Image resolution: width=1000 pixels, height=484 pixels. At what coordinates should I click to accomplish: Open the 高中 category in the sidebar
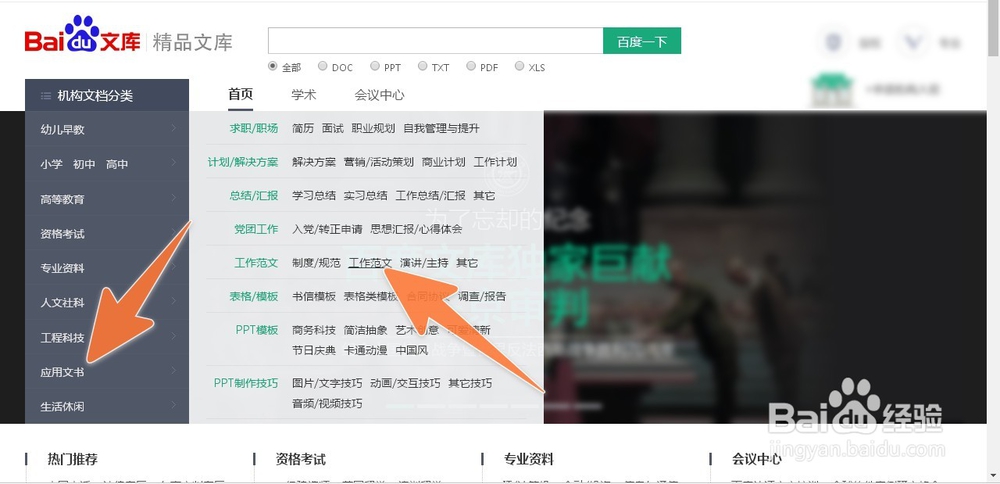(x=117, y=165)
